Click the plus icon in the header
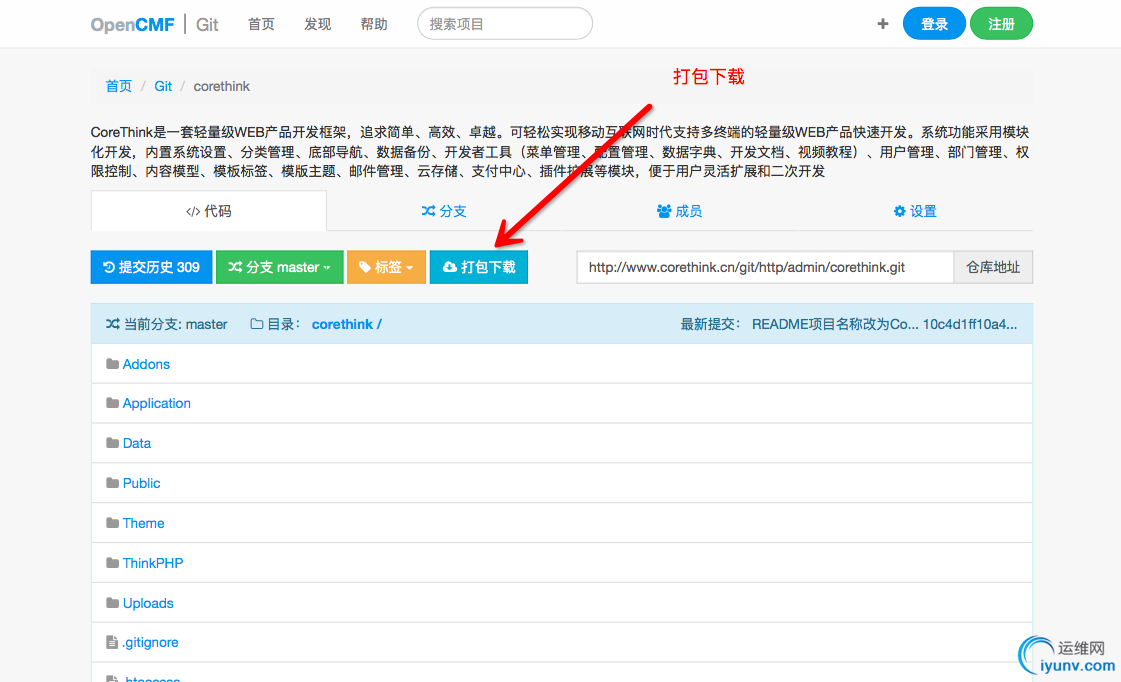 click(883, 24)
